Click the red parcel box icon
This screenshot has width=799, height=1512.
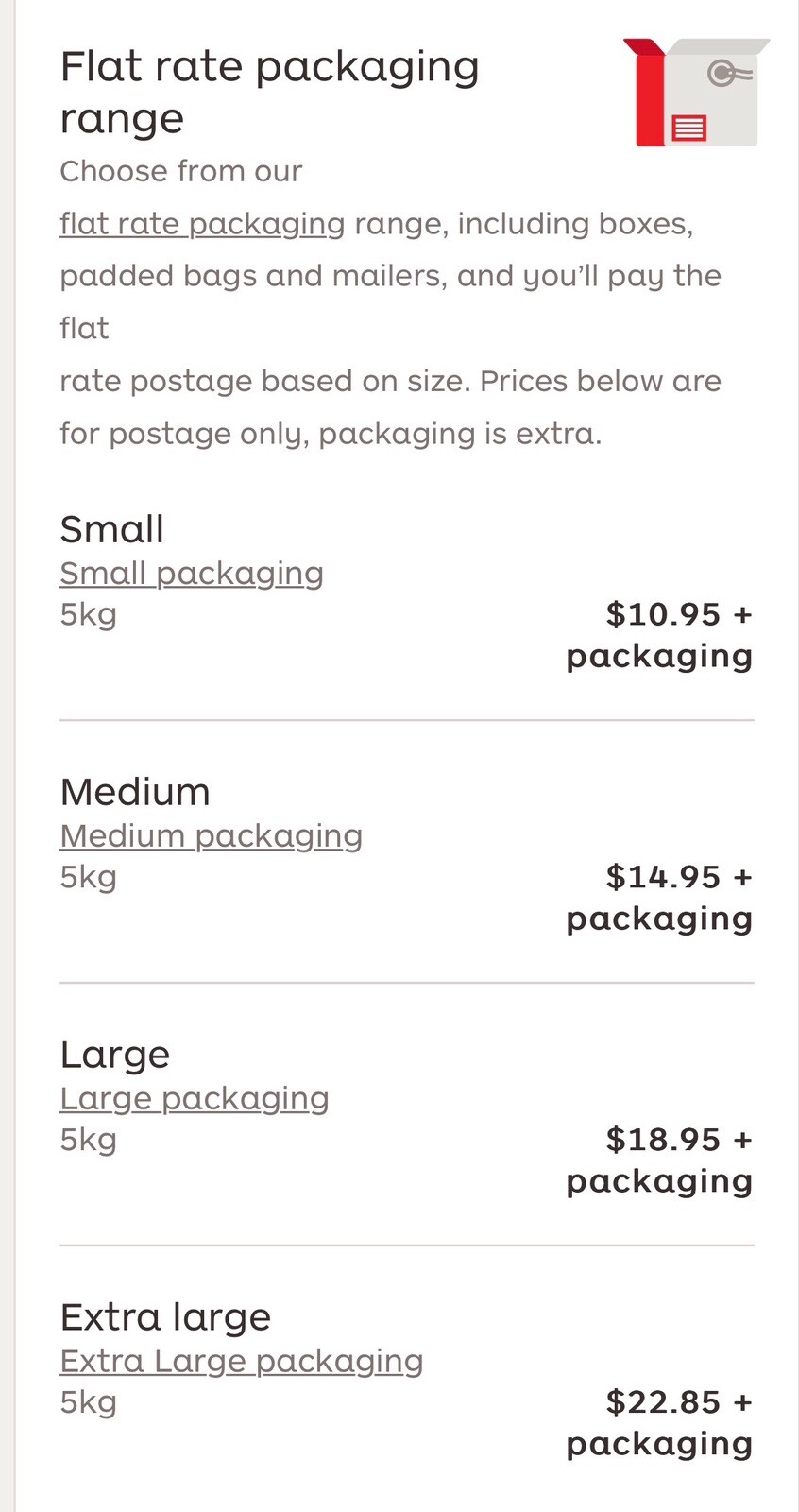point(697,93)
